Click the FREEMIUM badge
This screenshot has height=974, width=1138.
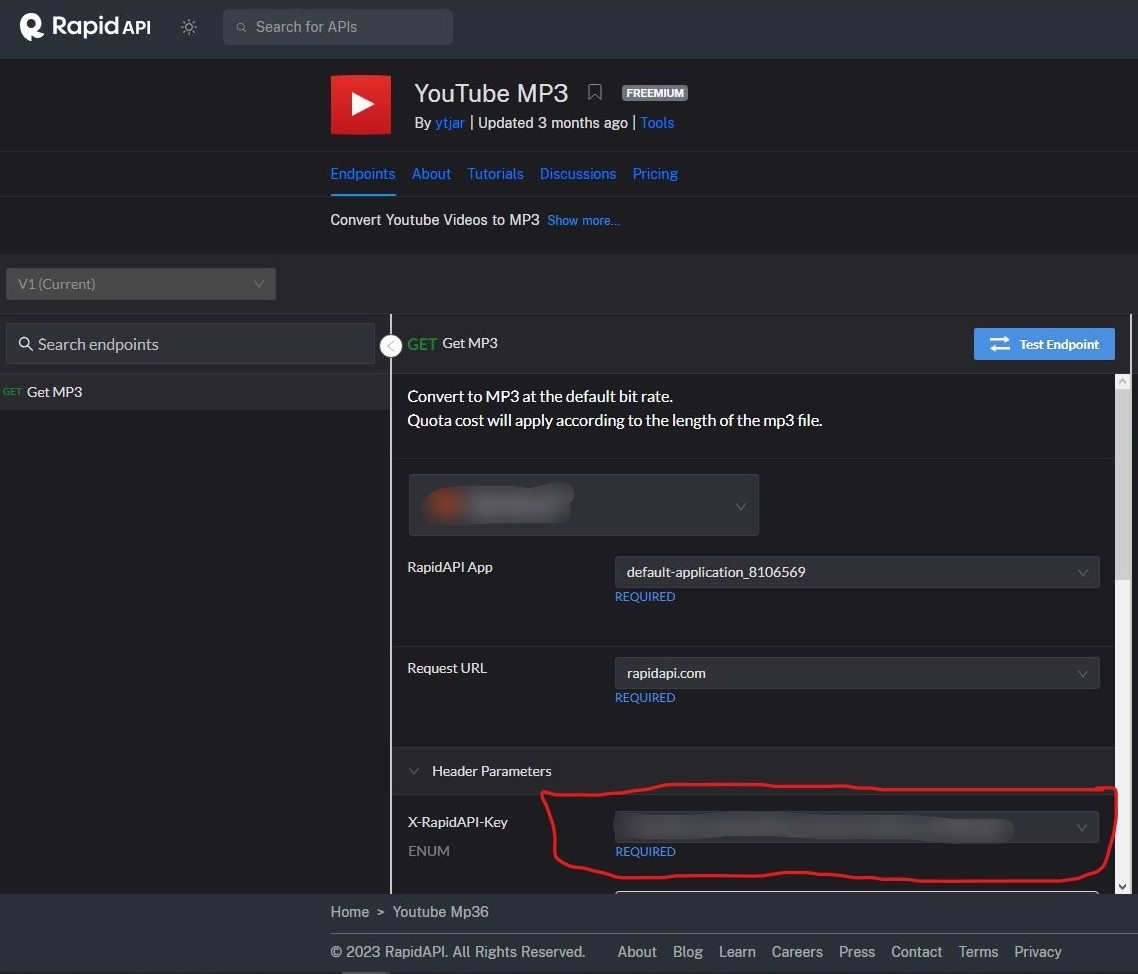point(655,93)
